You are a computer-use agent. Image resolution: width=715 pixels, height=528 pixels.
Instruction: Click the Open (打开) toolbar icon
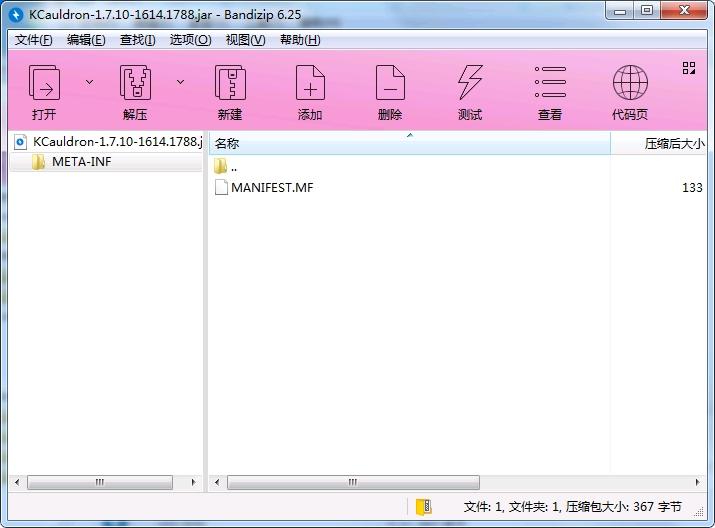(44, 83)
